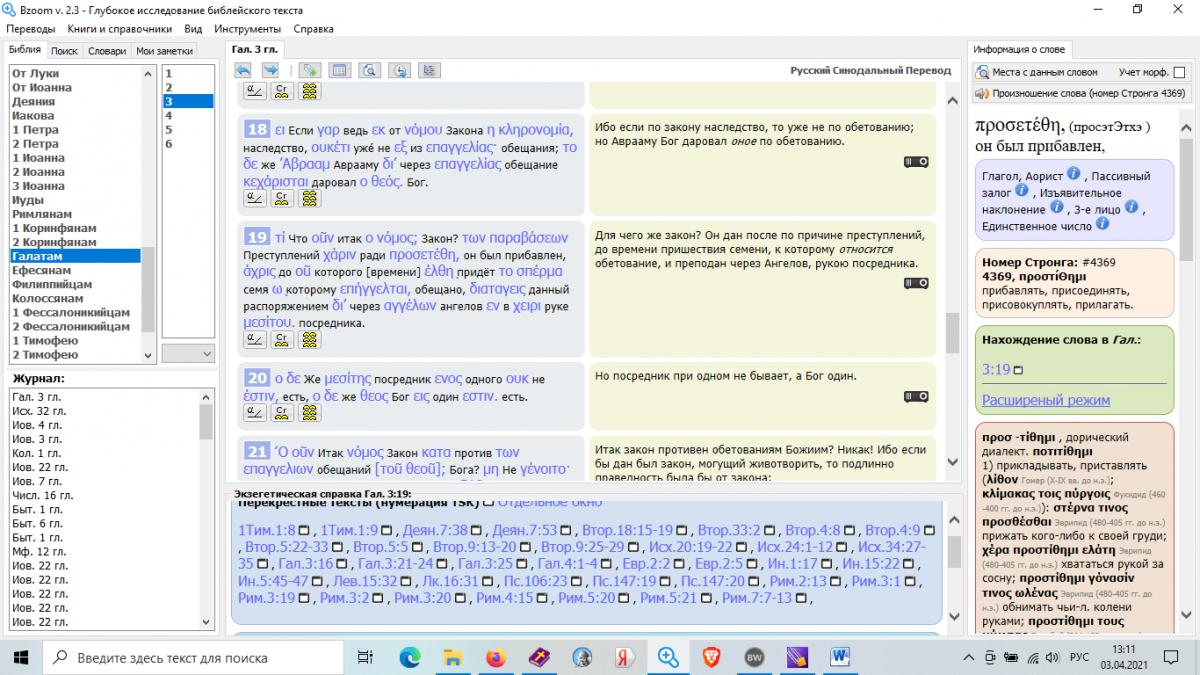1200x675 pixels.
Task: Click the Расширеный режим link
Action: click(1045, 400)
